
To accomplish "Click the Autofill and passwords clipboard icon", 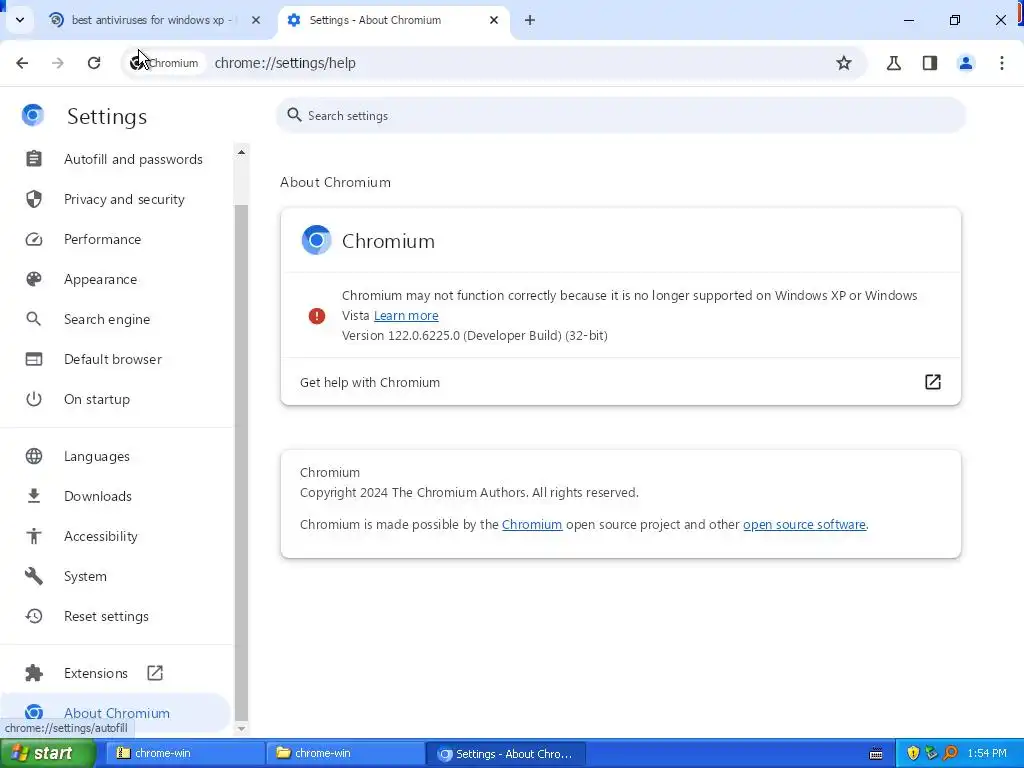I will 34,159.
